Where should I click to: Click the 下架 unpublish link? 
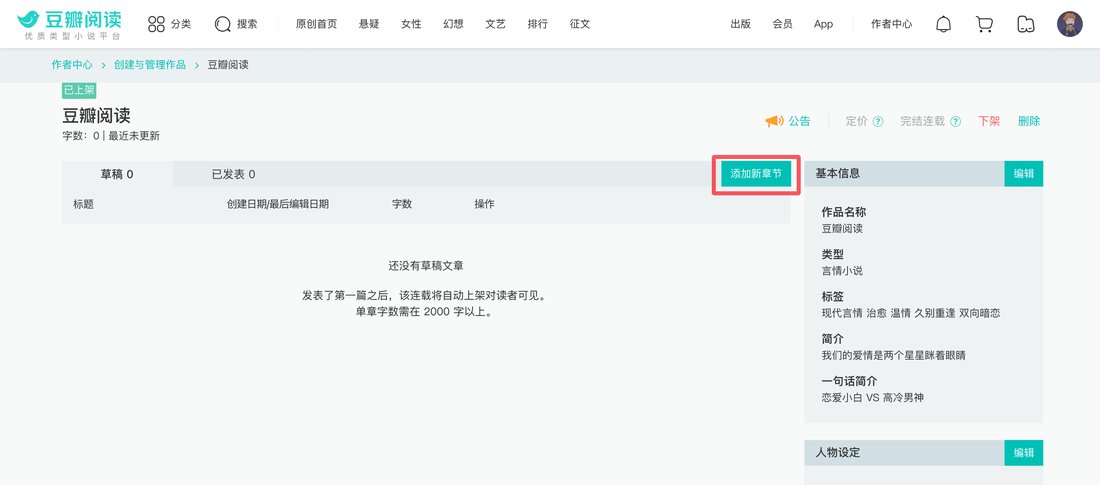pos(989,121)
